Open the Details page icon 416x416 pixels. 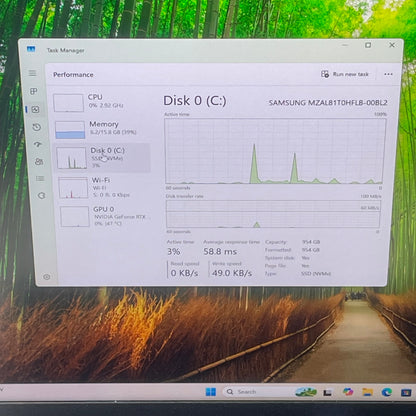point(40,179)
